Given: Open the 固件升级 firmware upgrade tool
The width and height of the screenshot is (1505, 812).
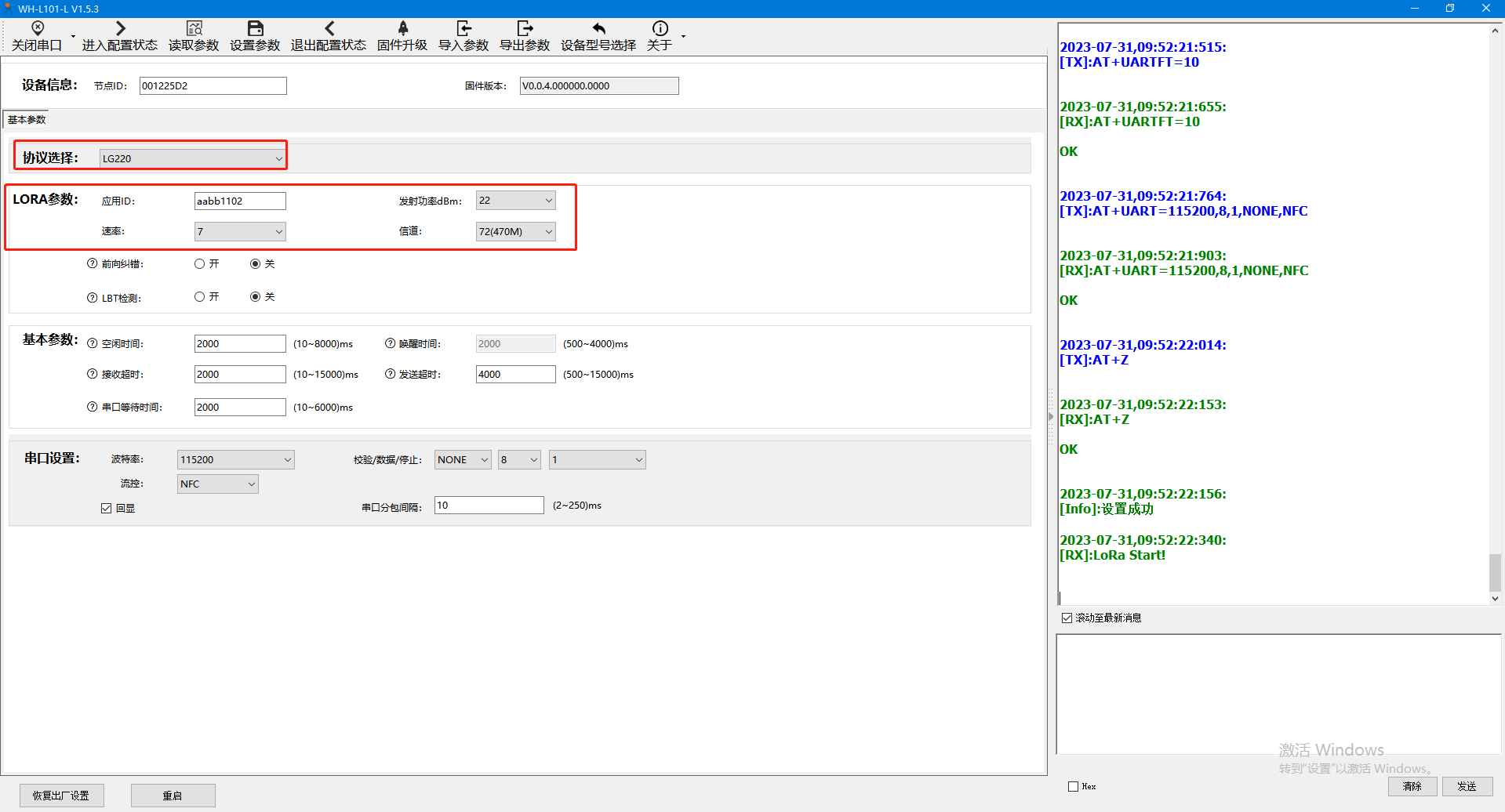Looking at the screenshot, I should (x=402, y=29).
